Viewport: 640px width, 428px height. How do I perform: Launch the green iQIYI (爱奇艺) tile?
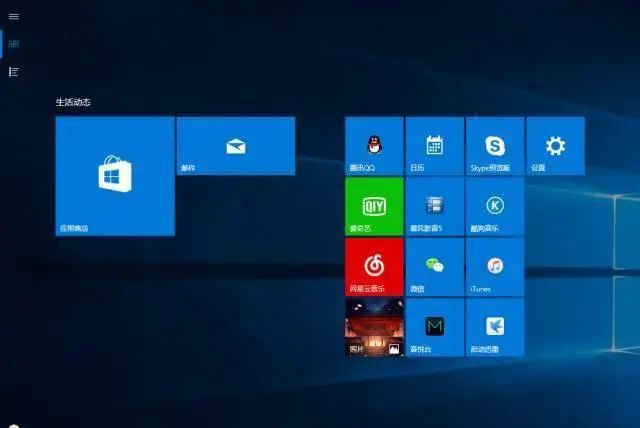pos(374,206)
